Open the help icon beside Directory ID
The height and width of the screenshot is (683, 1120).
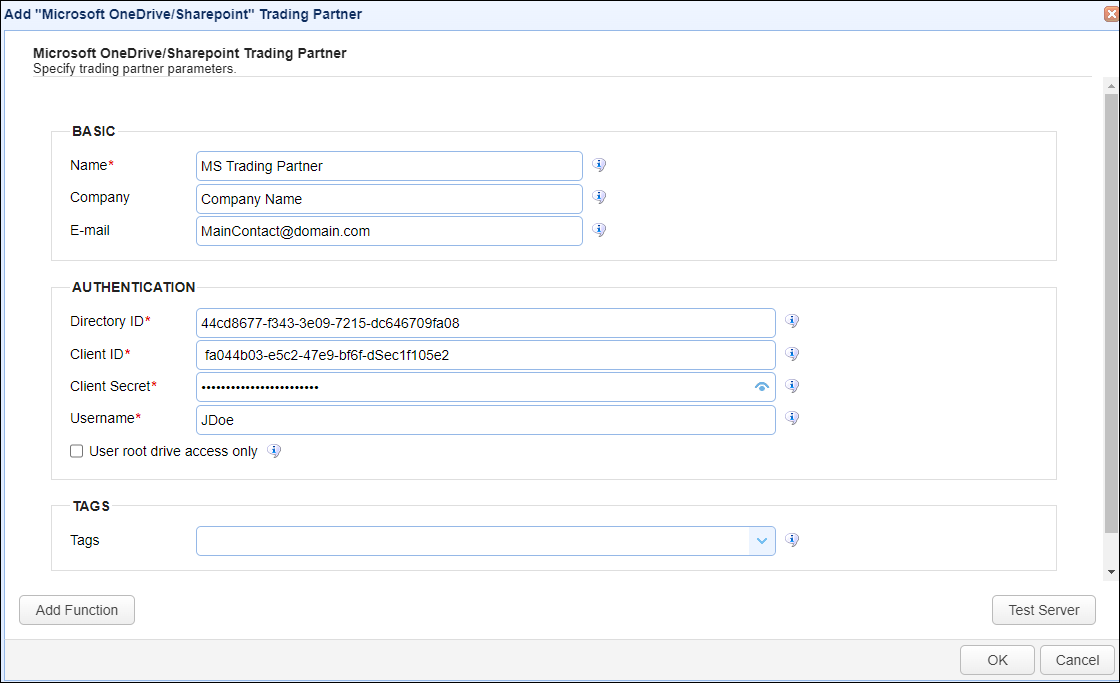[x=792, y=321]
